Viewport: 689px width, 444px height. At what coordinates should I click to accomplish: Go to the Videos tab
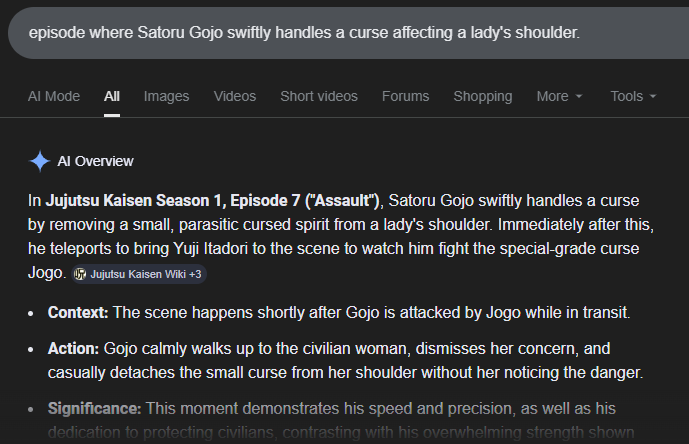235,97
